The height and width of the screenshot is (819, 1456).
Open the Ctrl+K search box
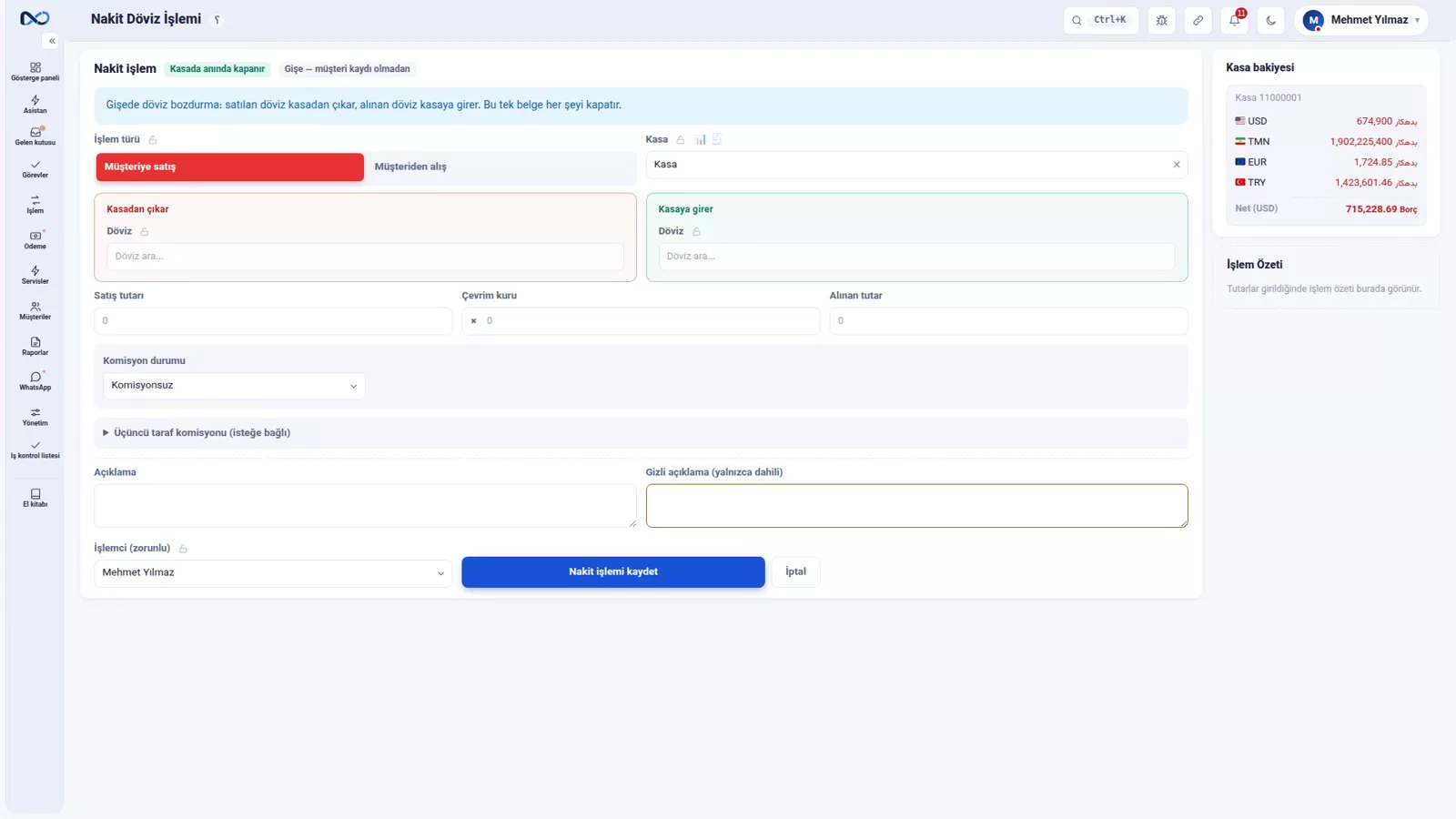point(1101,20)
